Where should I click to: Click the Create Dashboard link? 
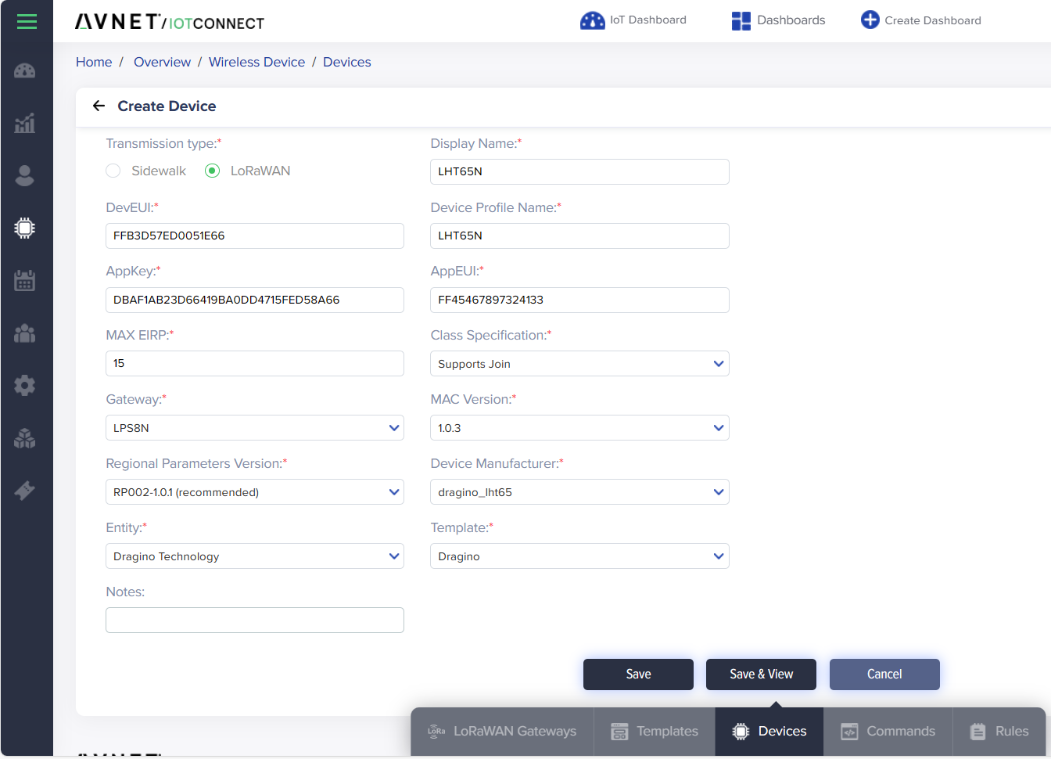(x=932, y=21)
